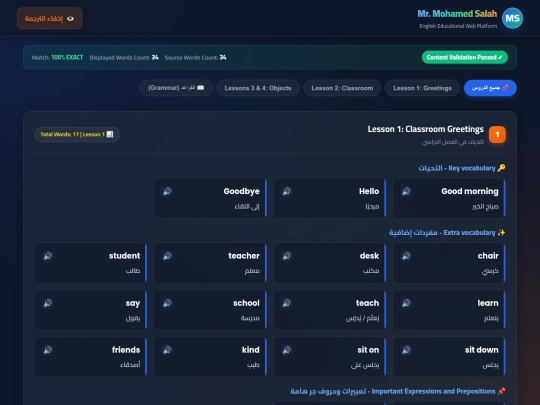Click Lesson 1: Classroom Greetings title
This screenshot has width=540, height=405.
click(425, 129)
